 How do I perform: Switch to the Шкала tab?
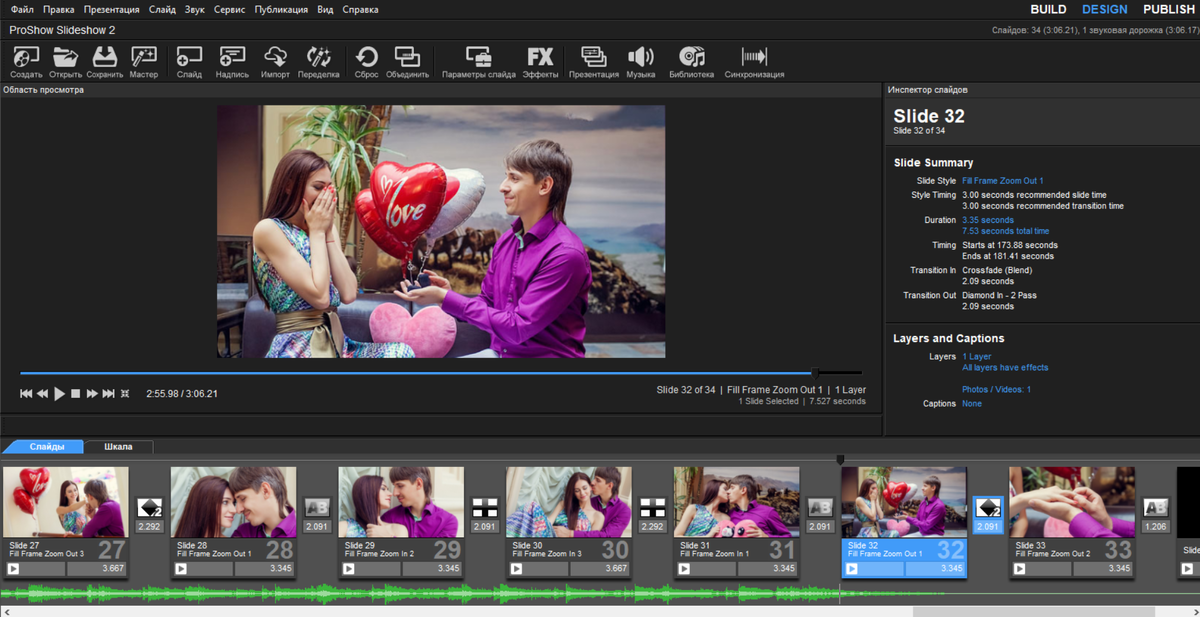point(117,447)
